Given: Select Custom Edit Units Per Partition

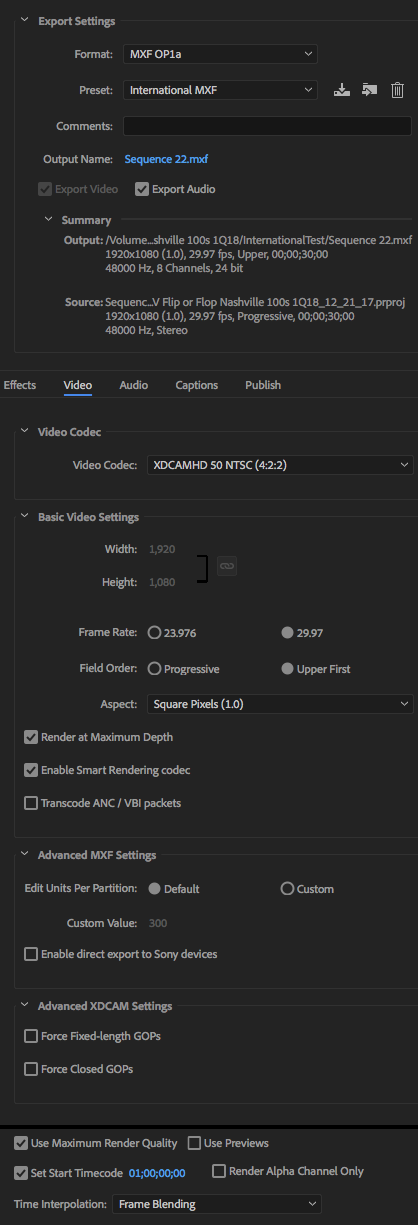Looking at the screenshot, I should (288, 888).
